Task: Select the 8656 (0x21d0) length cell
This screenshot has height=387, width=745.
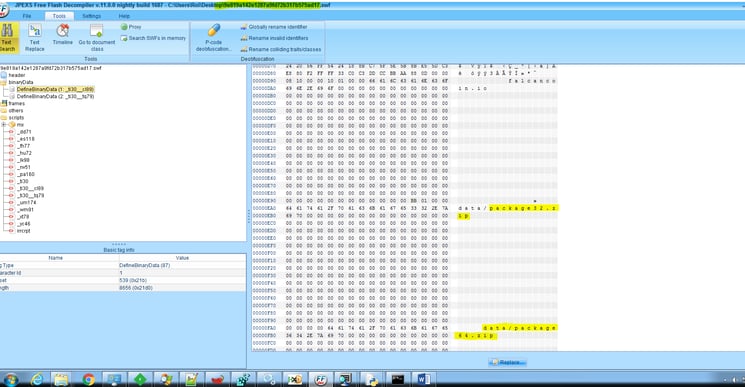Action: point(182,288)
